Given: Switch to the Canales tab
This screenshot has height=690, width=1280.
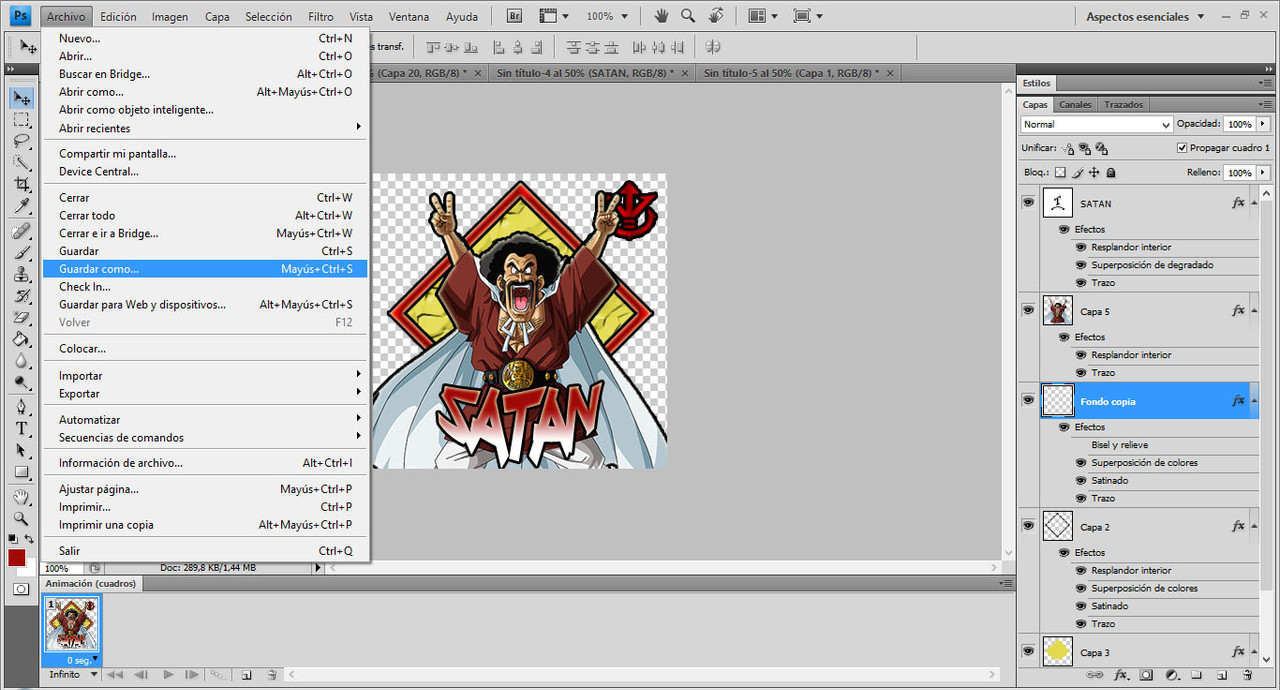Looking at the screenshot, I should pos(1075,105).
